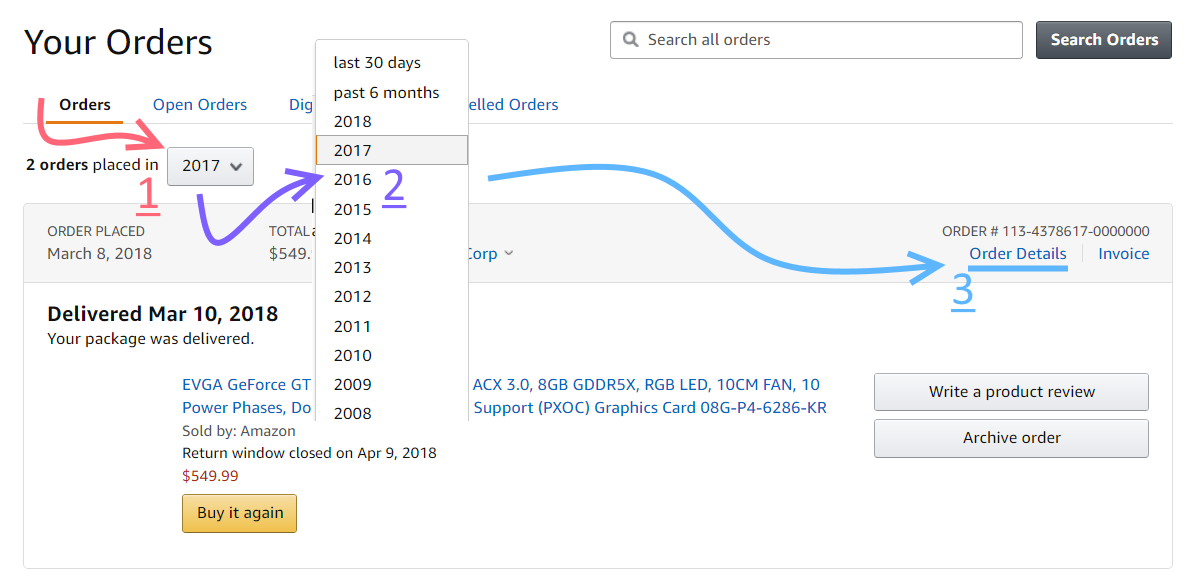The height and width of the screenshot is (581, 1189).
Task: Open the EVGA GeForce product title link
Action: click(247, 385)
